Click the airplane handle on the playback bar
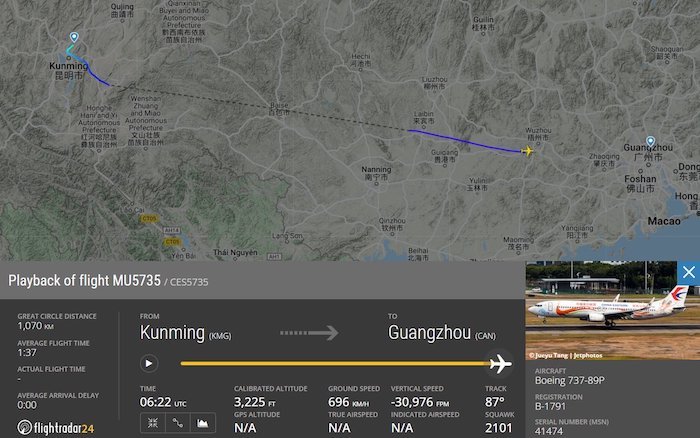This screenshot has width=700, height=438. [500, 364]
